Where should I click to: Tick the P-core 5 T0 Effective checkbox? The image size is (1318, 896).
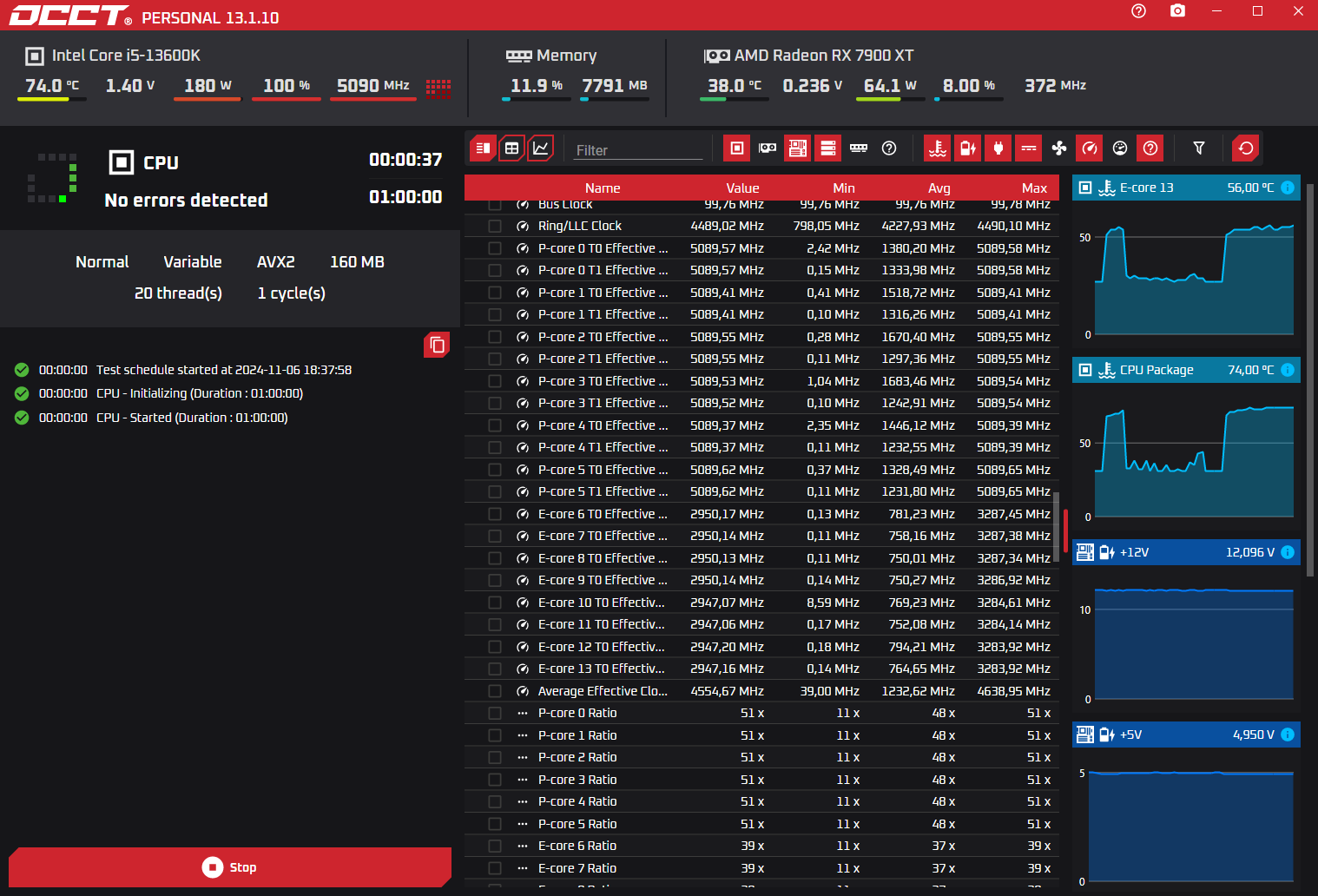click(495, 470)
